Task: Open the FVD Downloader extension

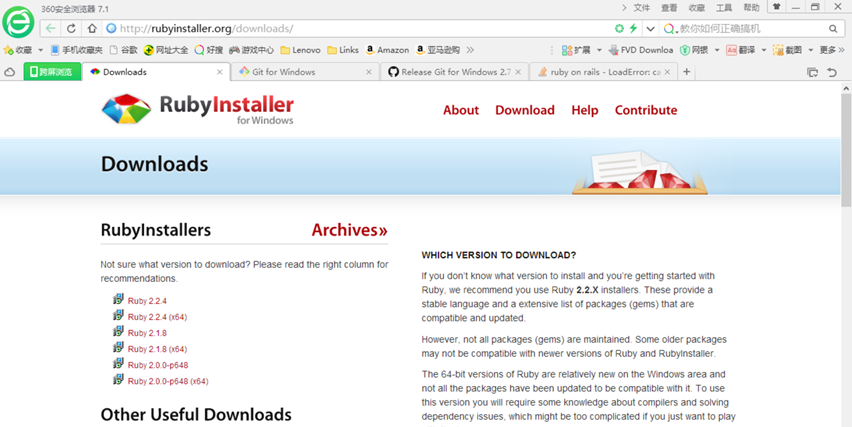Action: pyautogui.click(x=641, y=50)
